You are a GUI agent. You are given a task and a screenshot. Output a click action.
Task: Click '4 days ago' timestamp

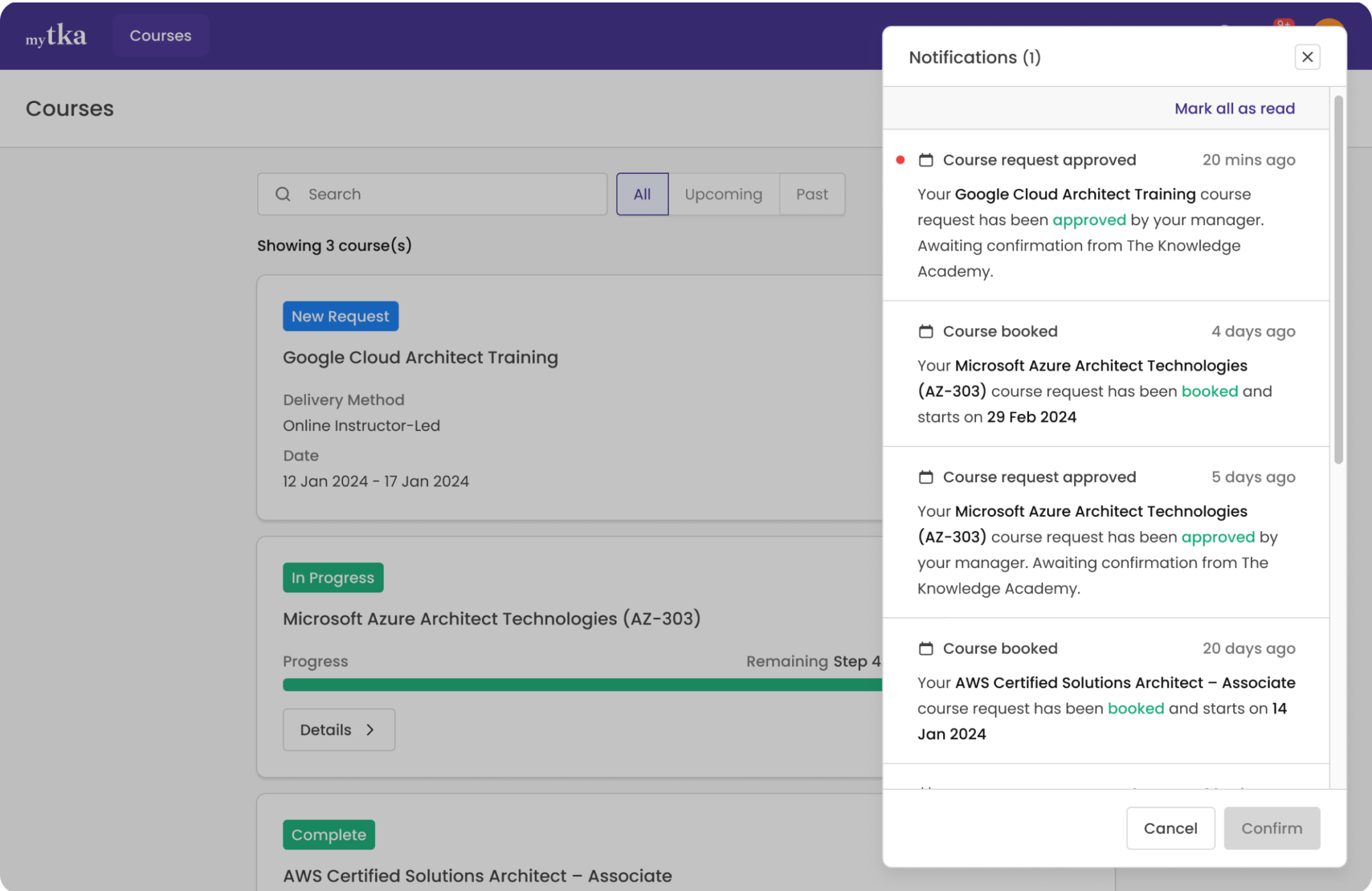tap(1253, 331)
